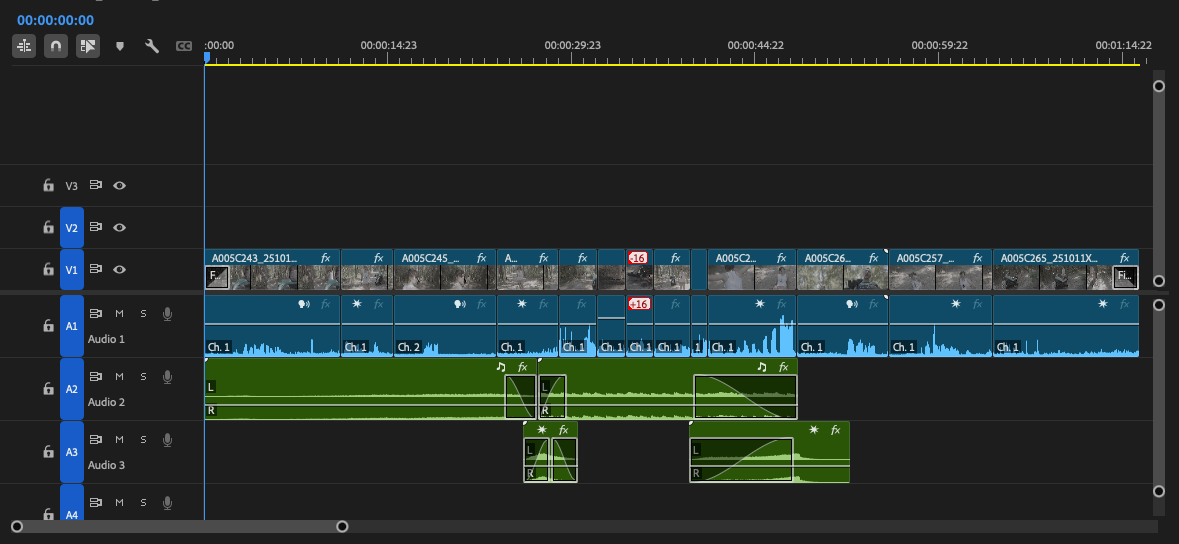Toggle sync lock on A1
Screen dimensions: 1179x544
95,313
